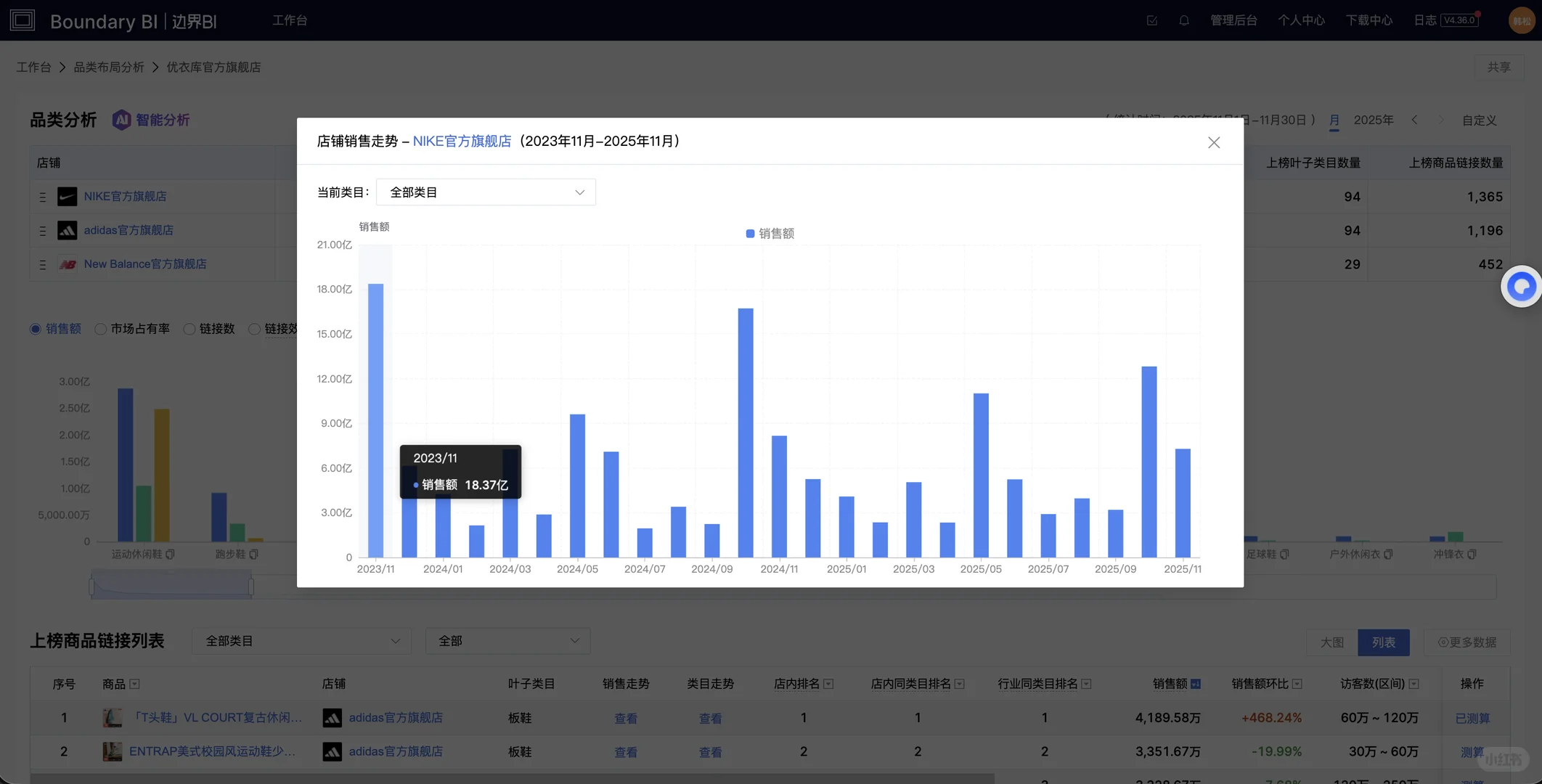Viewport: 1542px width, 784px height.
Task: Click the floating chat assistant bubble
Action: point(1521,287)
